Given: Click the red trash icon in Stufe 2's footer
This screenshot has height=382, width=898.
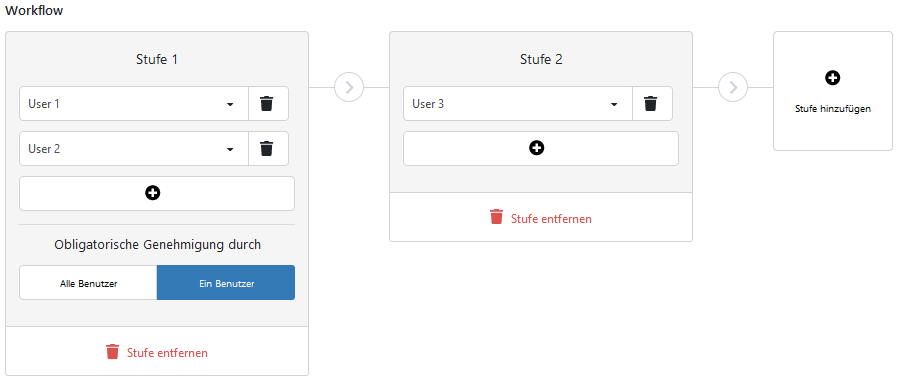Looking at the screenshot, I should (497, 217).
